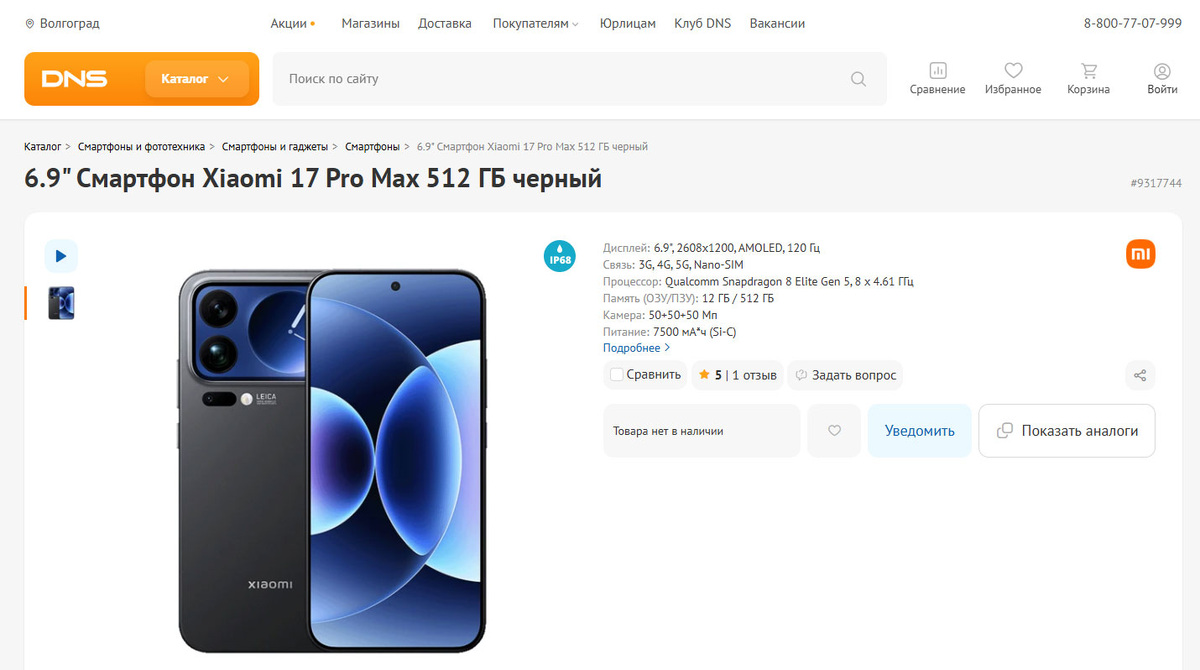1200x670 pixels.
Task: Click the Уведомить button
Action: click(920, 431)
